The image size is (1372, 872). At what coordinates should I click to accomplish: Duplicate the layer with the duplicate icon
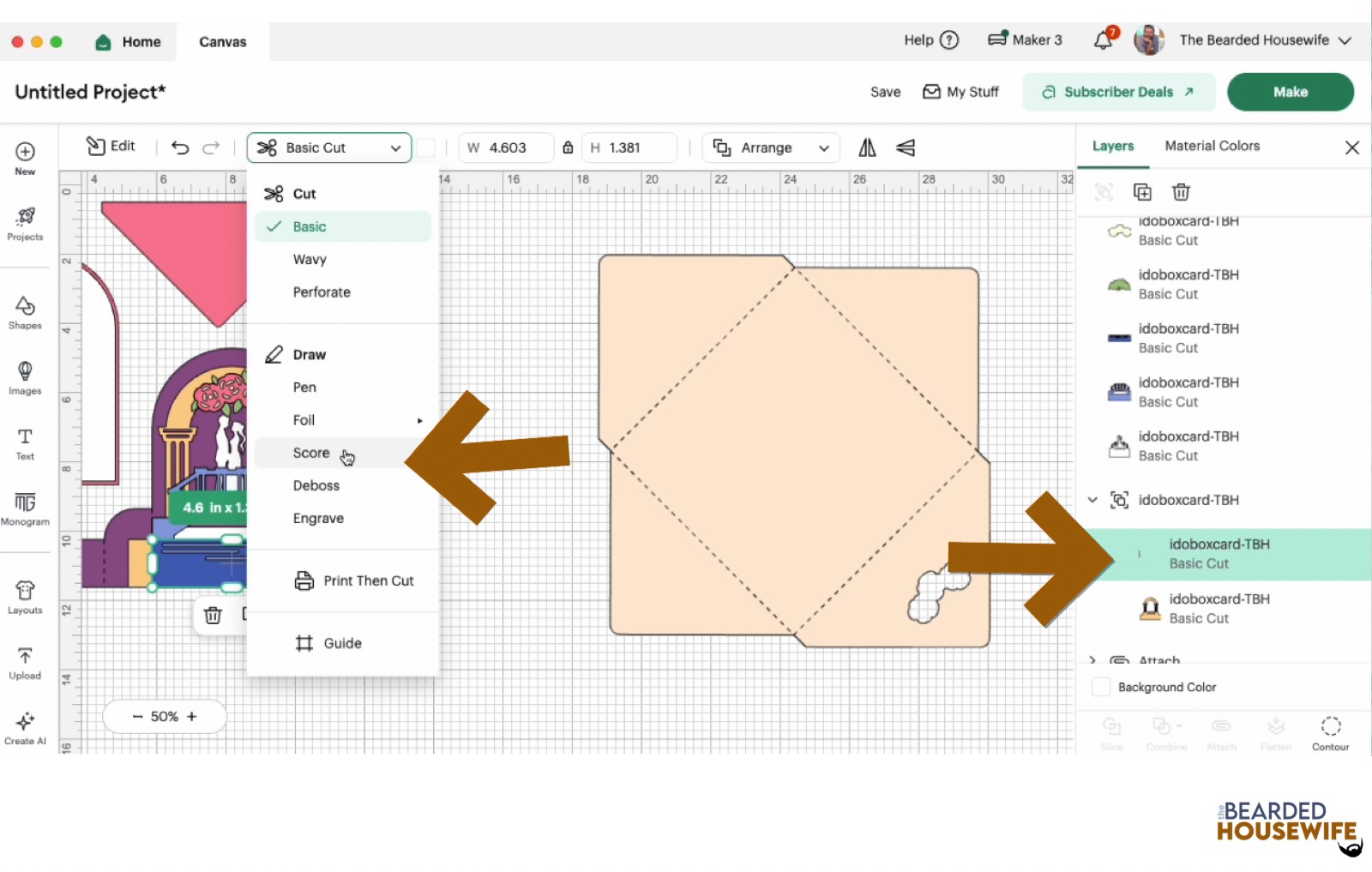[x=1142, y=192]
